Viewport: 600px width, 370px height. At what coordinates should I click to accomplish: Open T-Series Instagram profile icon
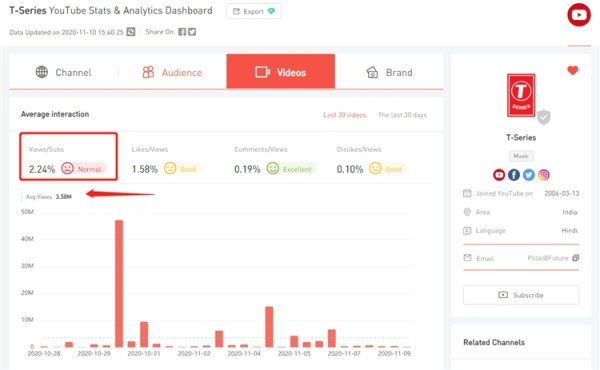(x=543, y=175)
